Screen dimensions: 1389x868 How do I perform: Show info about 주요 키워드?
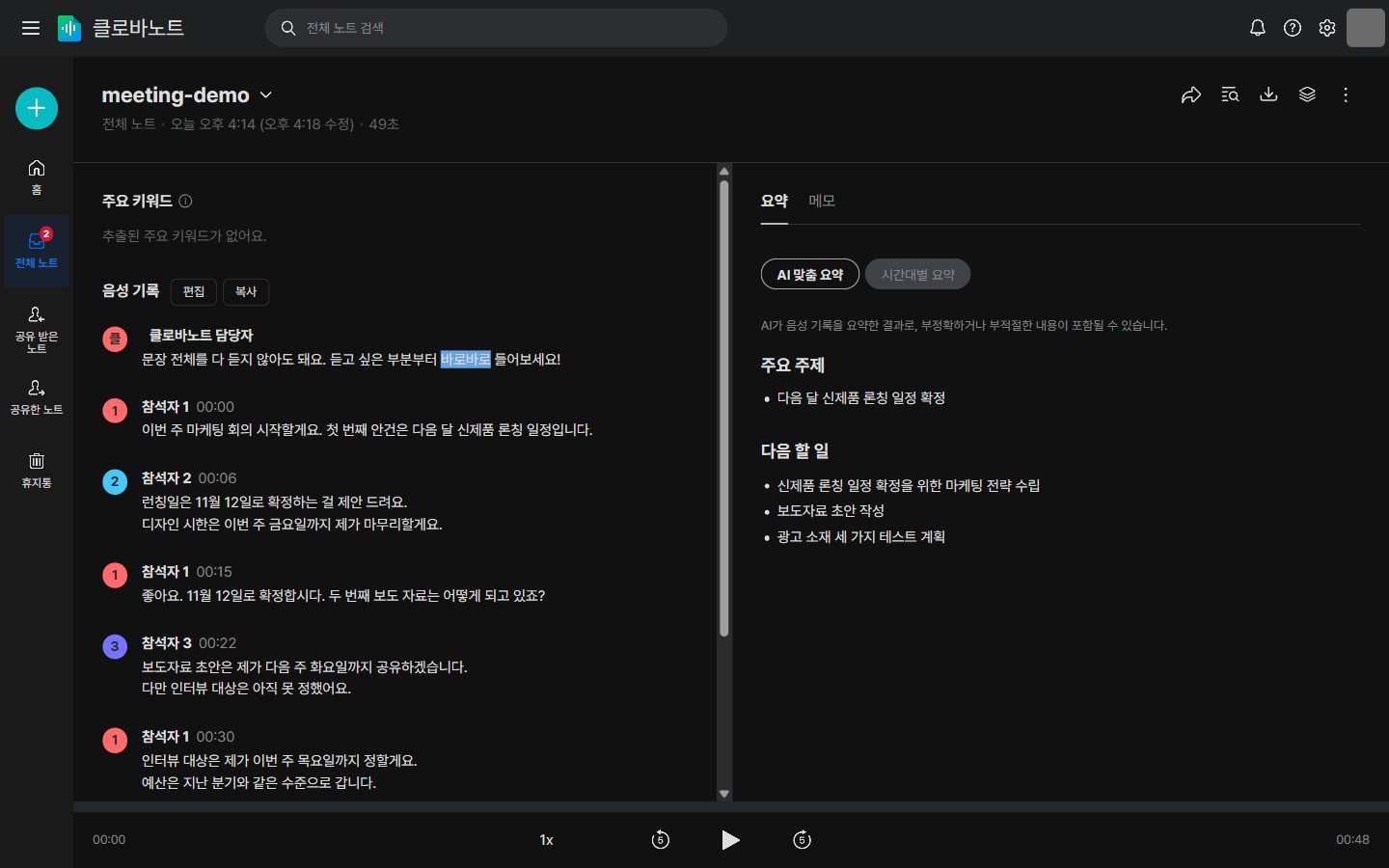tap(185, 201)
